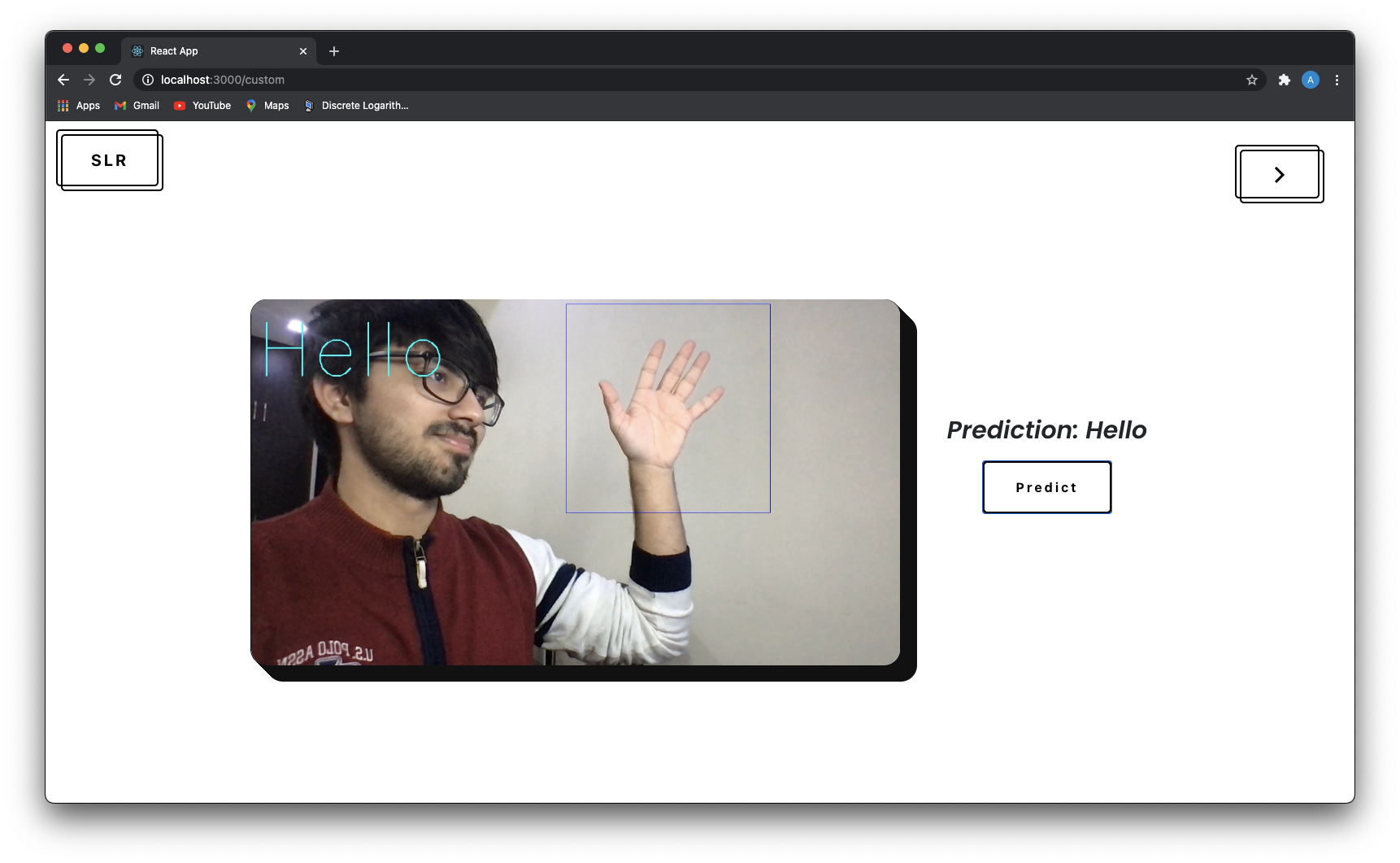The width and height of the screenshot is (1400, 863).
Task: Click the Predict button
Action: (1047, 487)
